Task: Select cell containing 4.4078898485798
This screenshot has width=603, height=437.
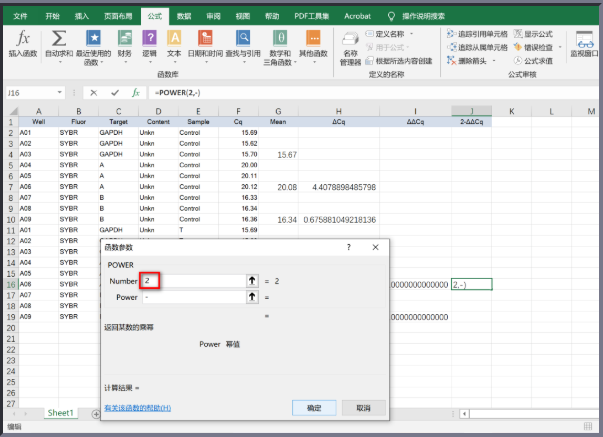Action: [339, 187]
